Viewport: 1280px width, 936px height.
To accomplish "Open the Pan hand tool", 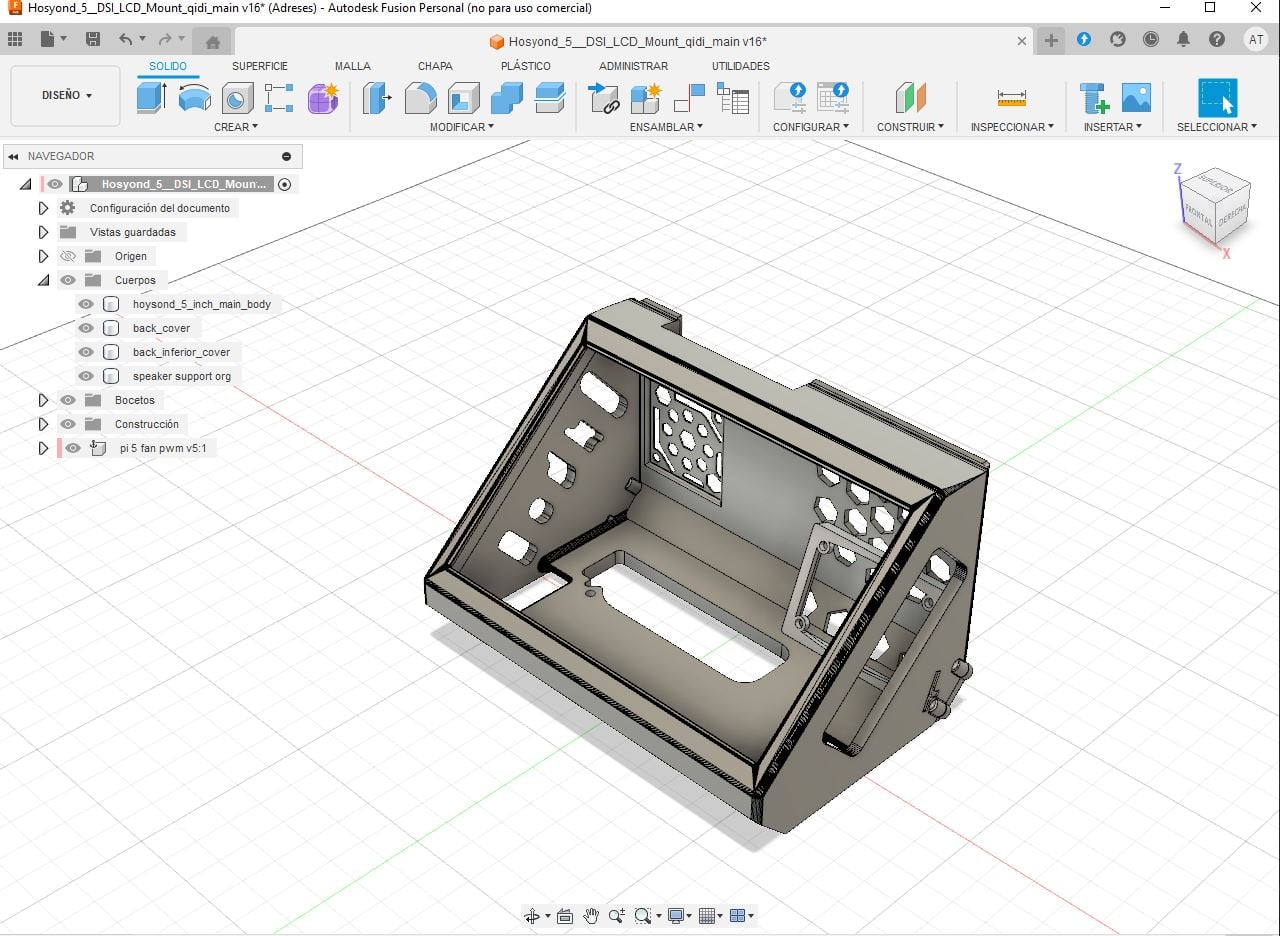I will pyautogui.click(x=591, y=915).
